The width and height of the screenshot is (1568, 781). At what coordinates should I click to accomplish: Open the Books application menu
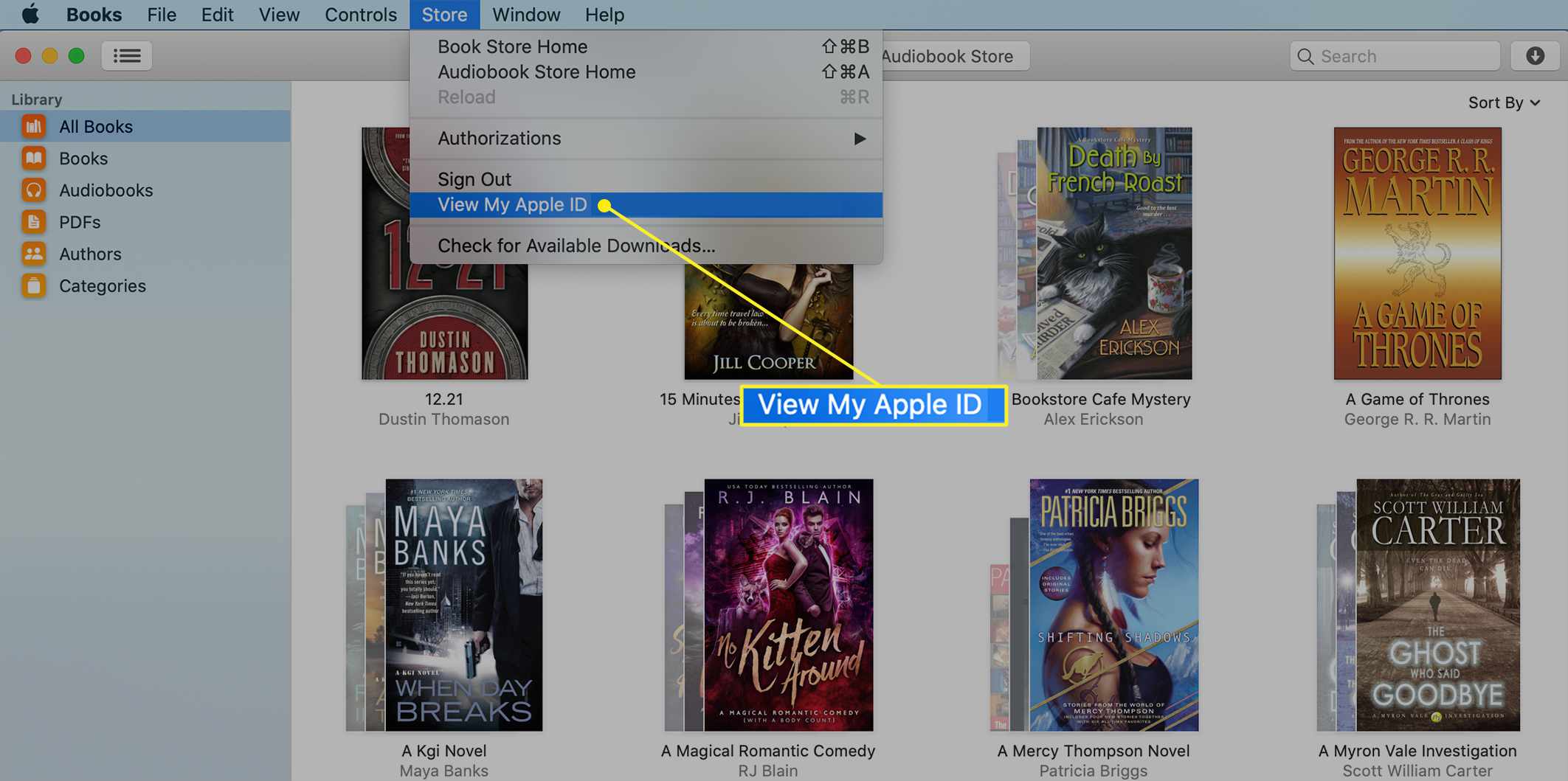(94, 14)
